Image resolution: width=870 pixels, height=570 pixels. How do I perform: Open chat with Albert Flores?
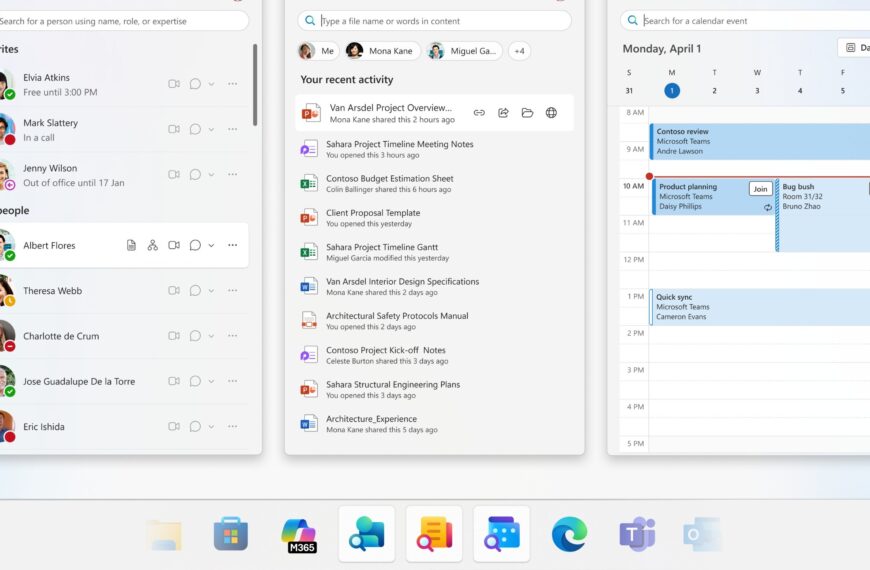coord(195,245)
